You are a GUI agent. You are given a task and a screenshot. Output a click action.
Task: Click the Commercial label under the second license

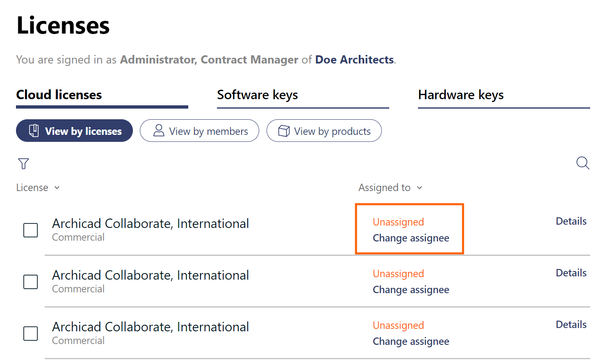tap(78, 289)
